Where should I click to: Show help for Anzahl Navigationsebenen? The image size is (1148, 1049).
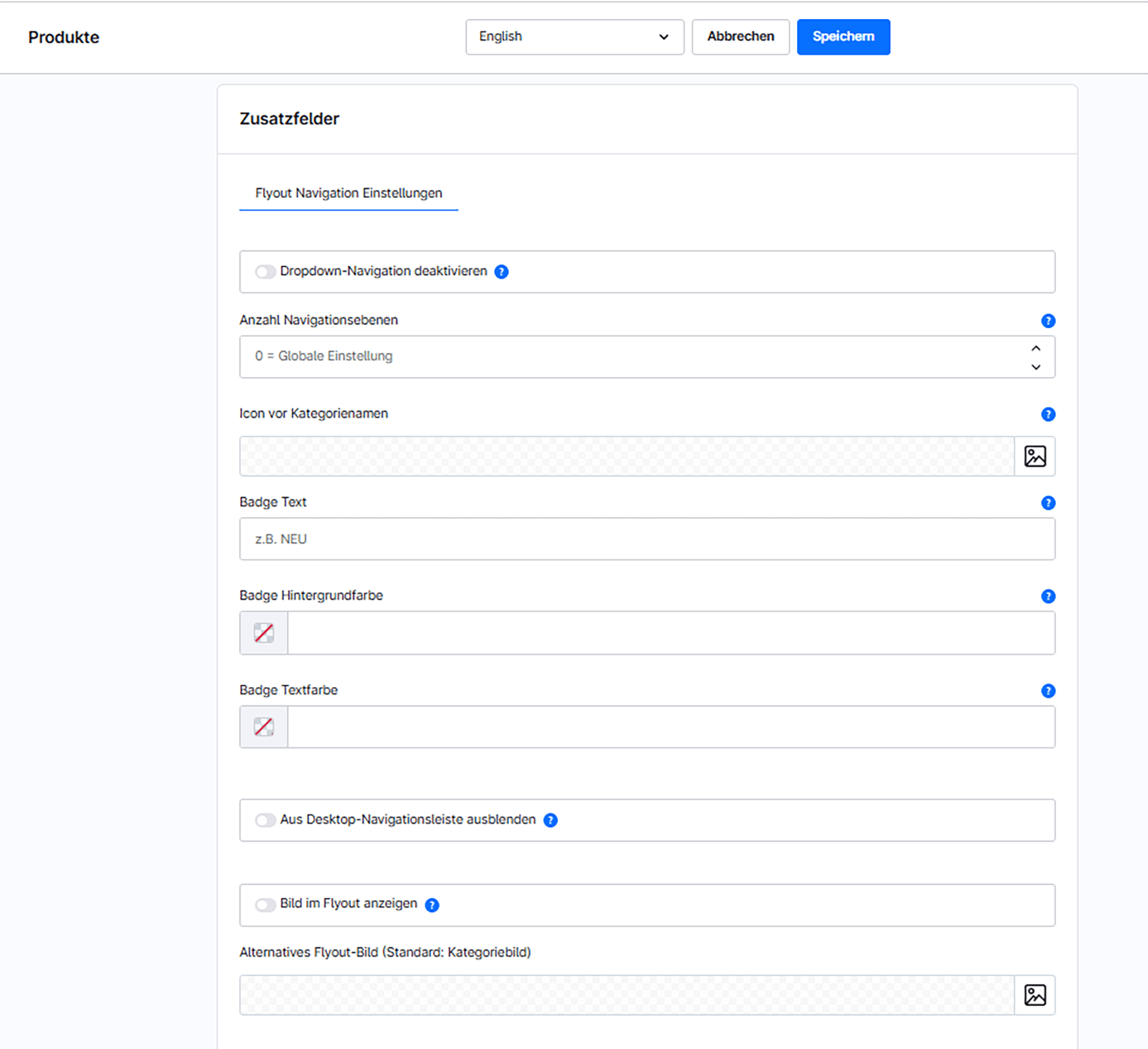pos(1048,321)
